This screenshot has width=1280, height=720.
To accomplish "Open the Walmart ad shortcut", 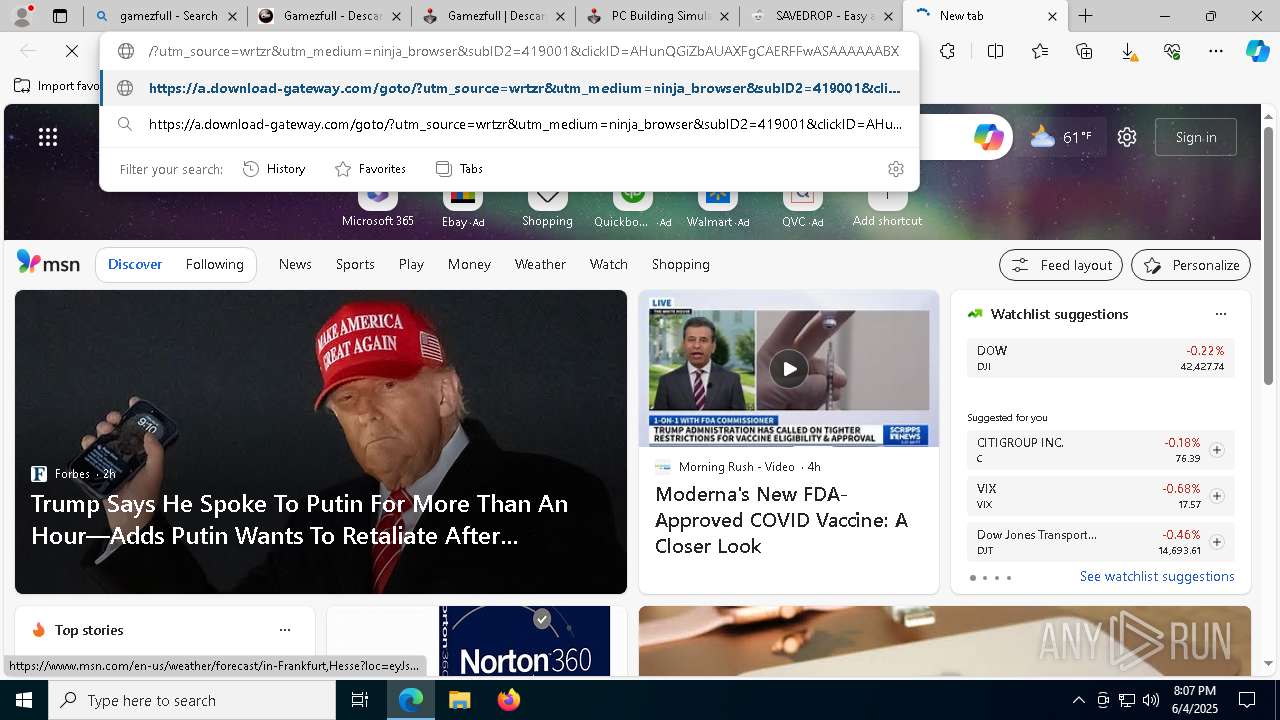I will pos(717,208).
